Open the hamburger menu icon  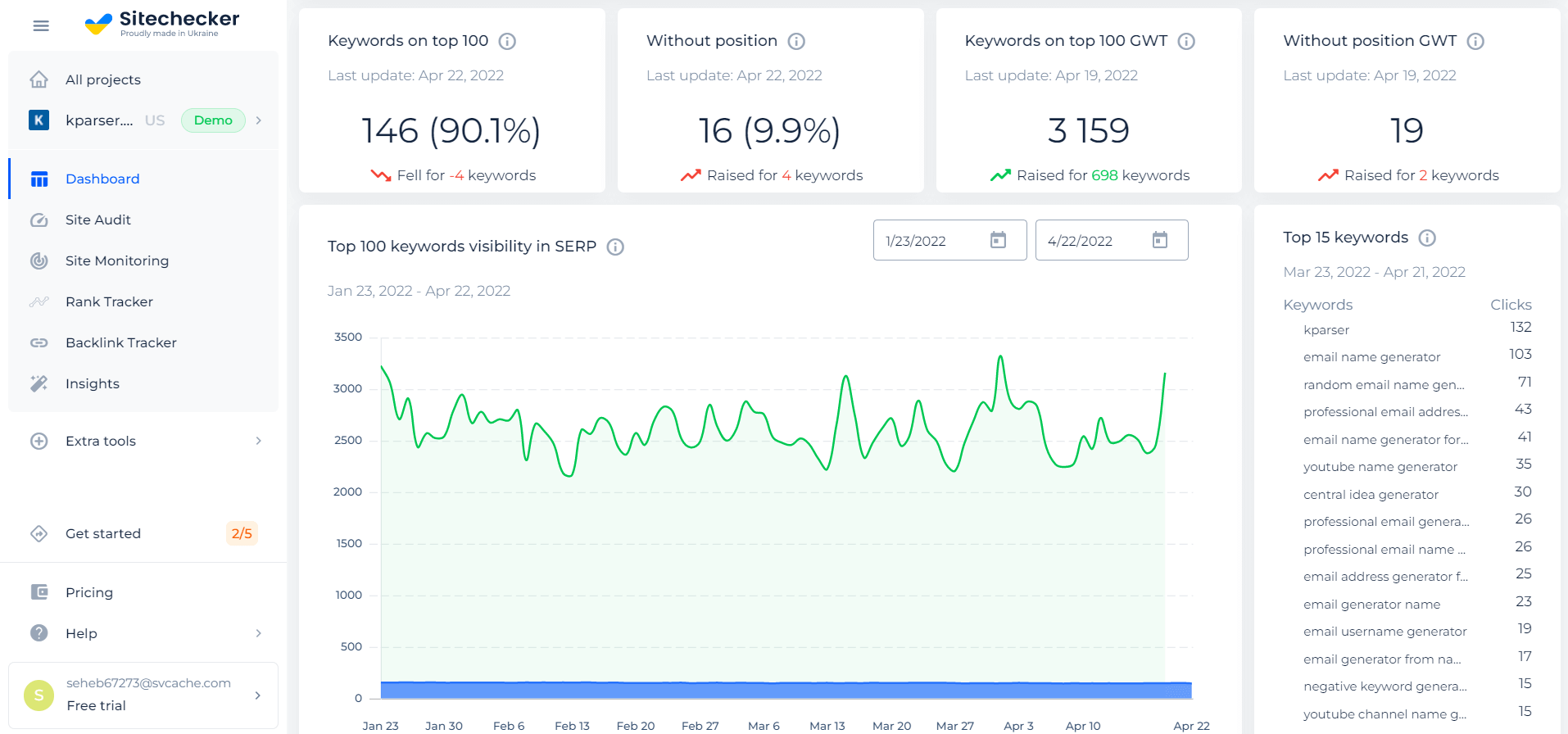[41, 26]
